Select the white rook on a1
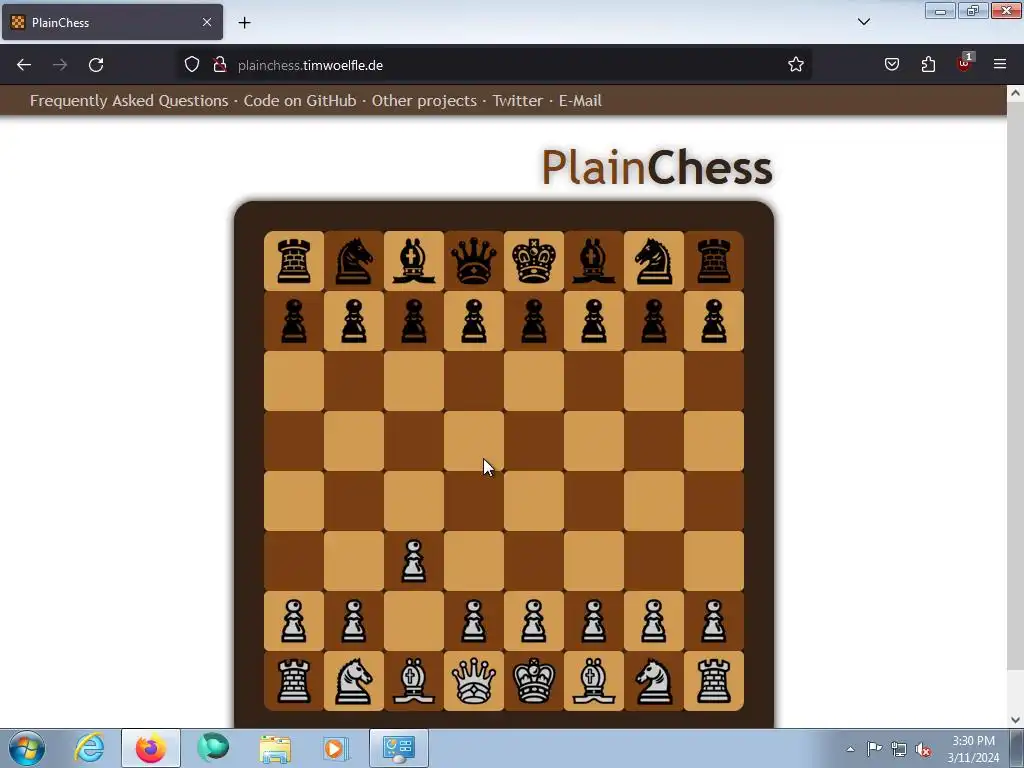This screenshot has width=1024, height=768. [294, 681]
